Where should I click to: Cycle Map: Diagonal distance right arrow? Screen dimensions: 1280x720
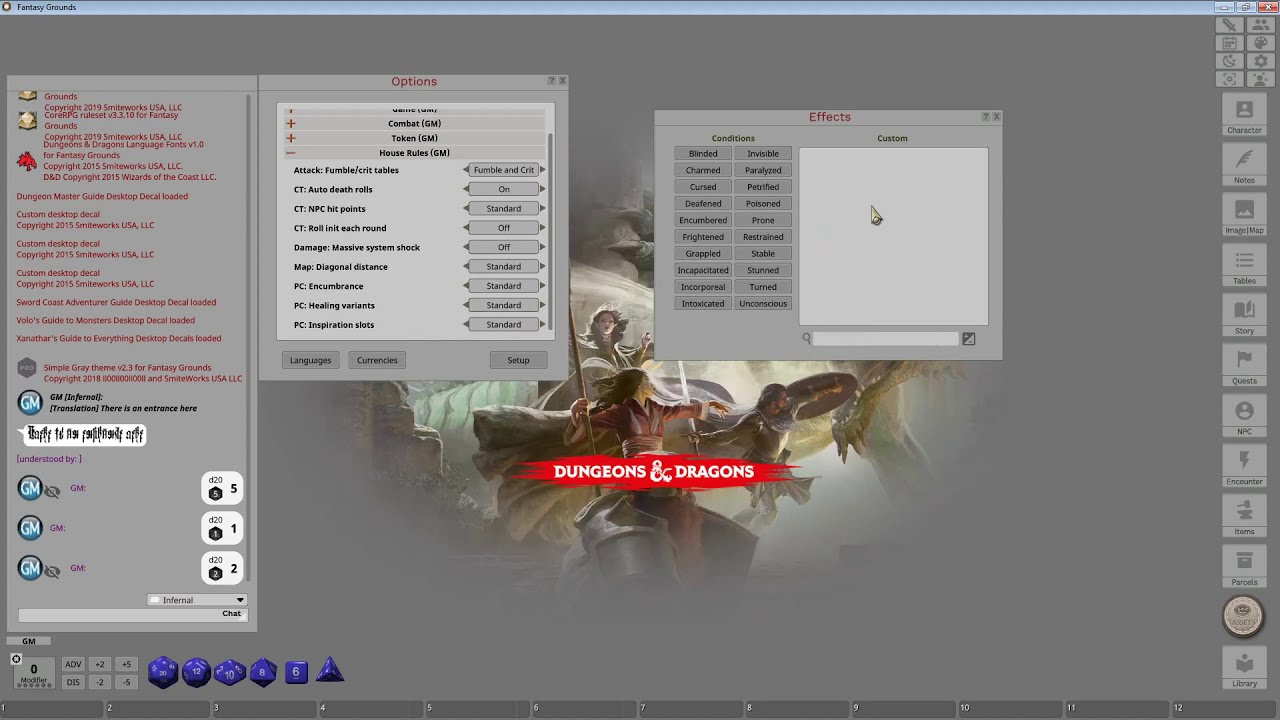tap(542, 267)
